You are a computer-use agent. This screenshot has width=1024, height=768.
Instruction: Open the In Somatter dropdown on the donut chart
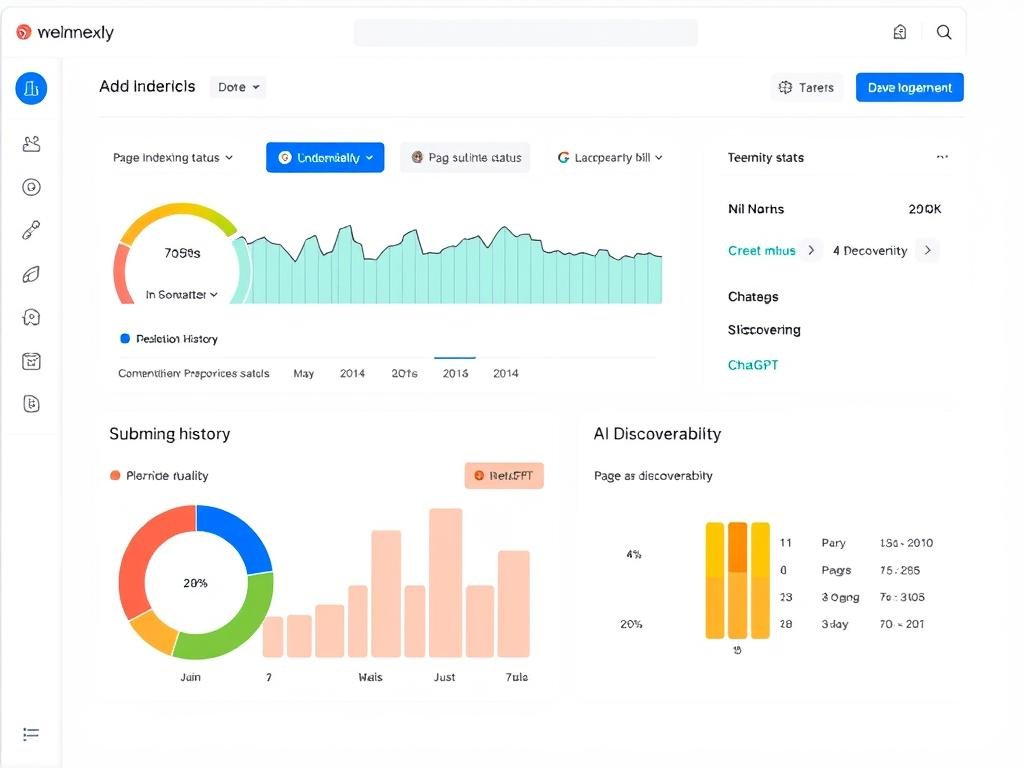[181, 295]
